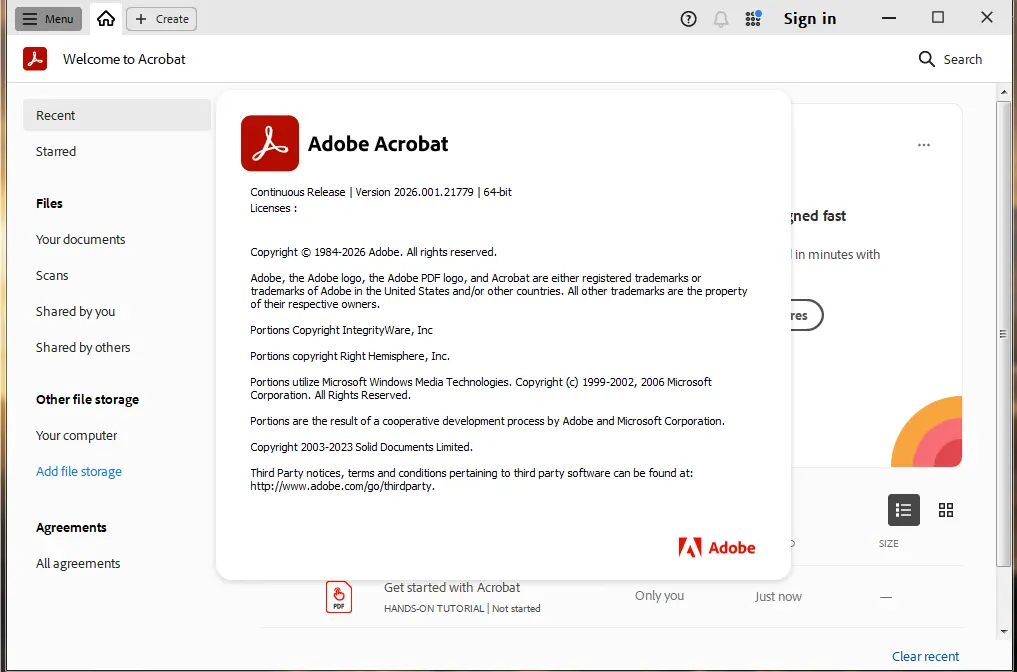
Task: Open the hamburger Menu button
Action: coord(48,19)
